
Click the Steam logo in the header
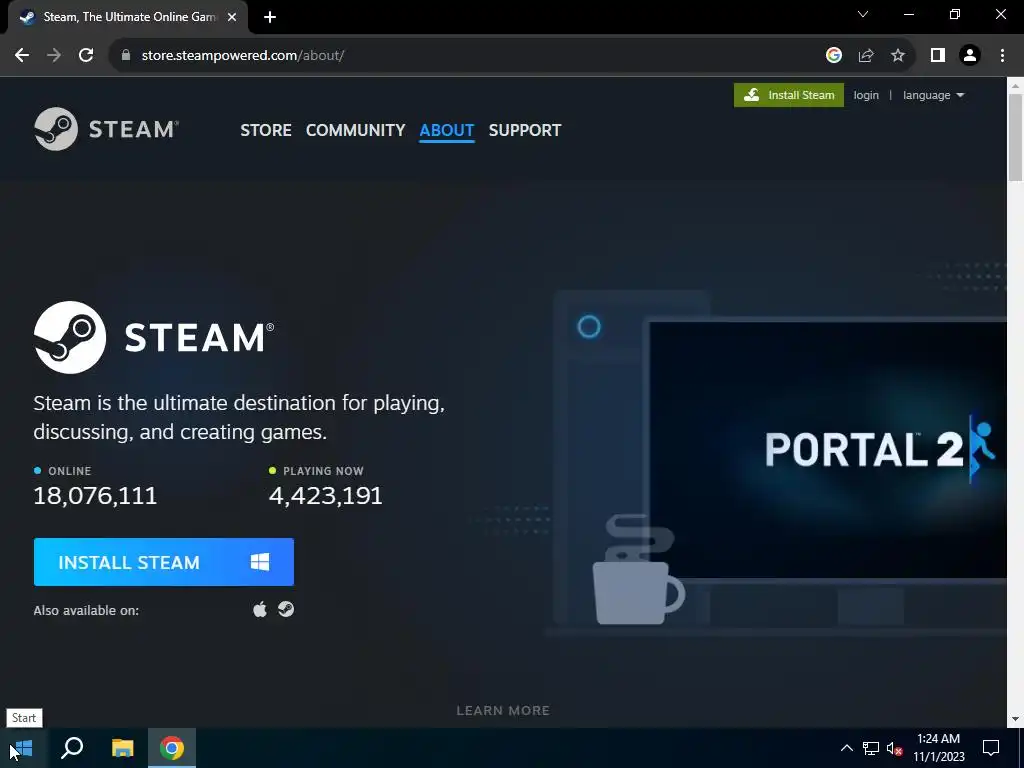[106, 129]
